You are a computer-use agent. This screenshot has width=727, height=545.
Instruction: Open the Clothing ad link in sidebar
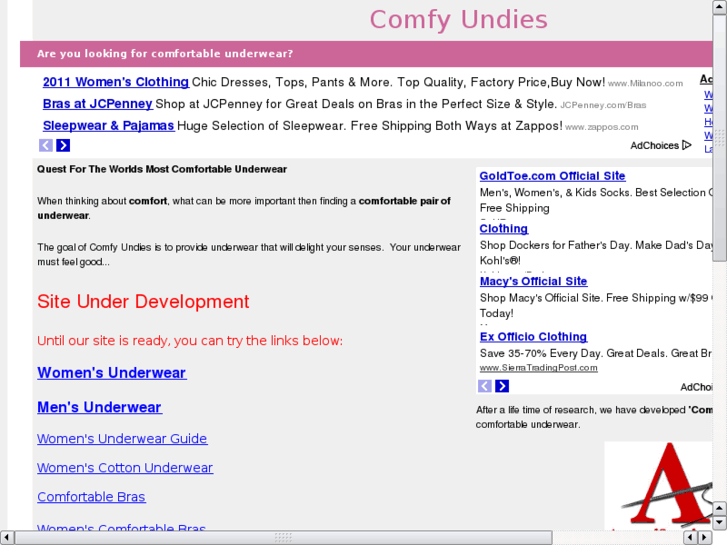(504, 229)
